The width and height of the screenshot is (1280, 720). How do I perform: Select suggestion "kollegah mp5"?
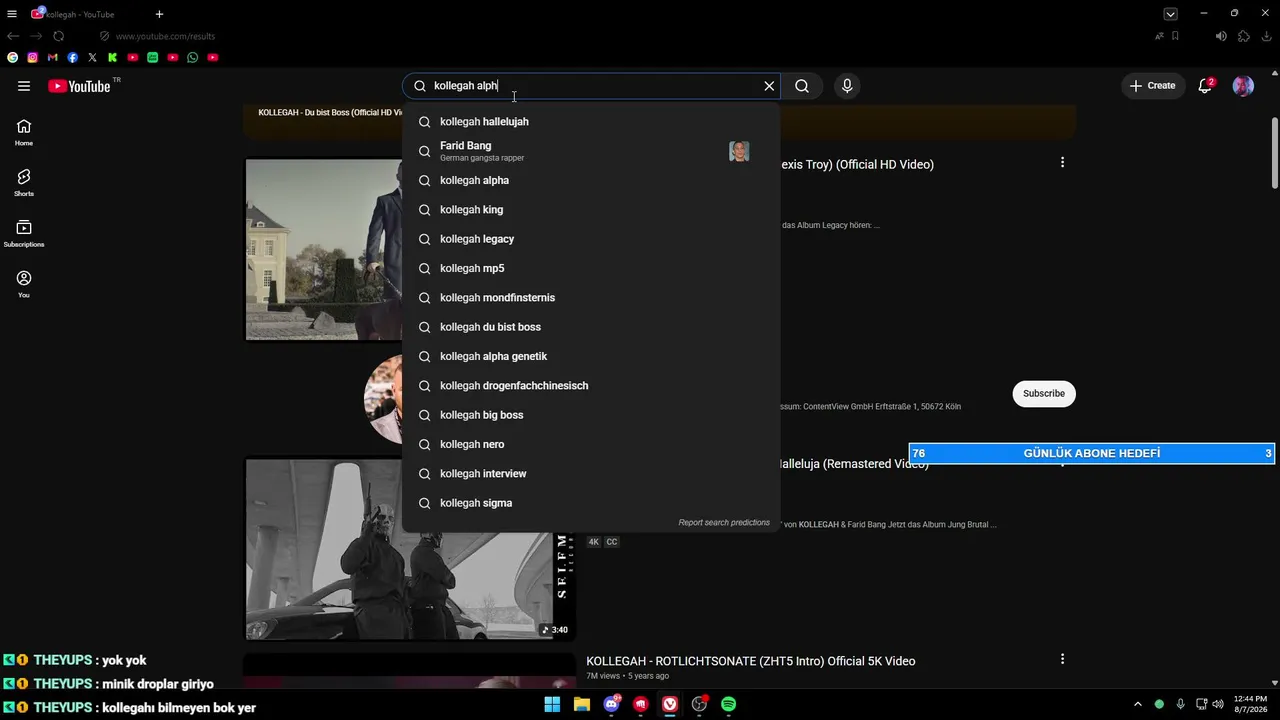tap(591, 269)
